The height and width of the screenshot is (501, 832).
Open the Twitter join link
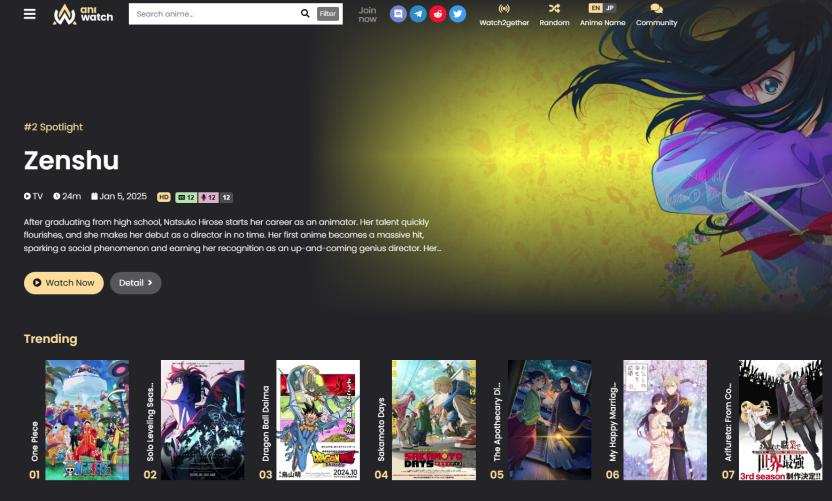(x=458, y=14)
